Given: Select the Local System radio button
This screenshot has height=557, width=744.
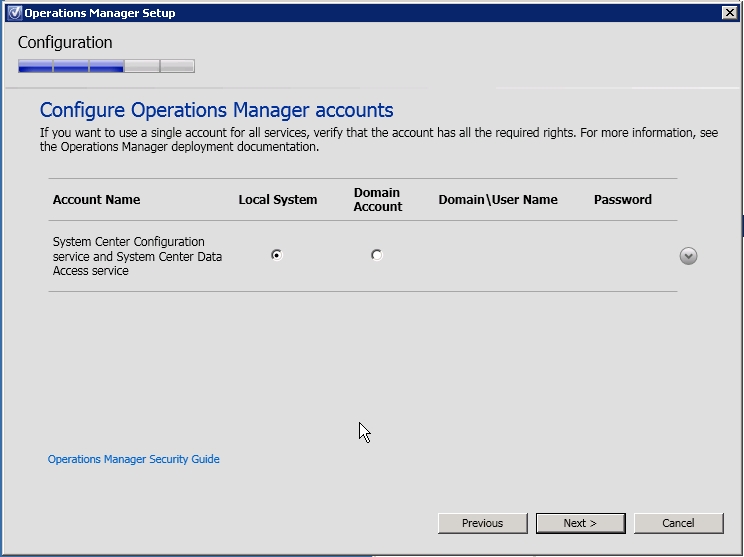Looking at the screenshot, I should pyautogui.click(x=277, y=255).
